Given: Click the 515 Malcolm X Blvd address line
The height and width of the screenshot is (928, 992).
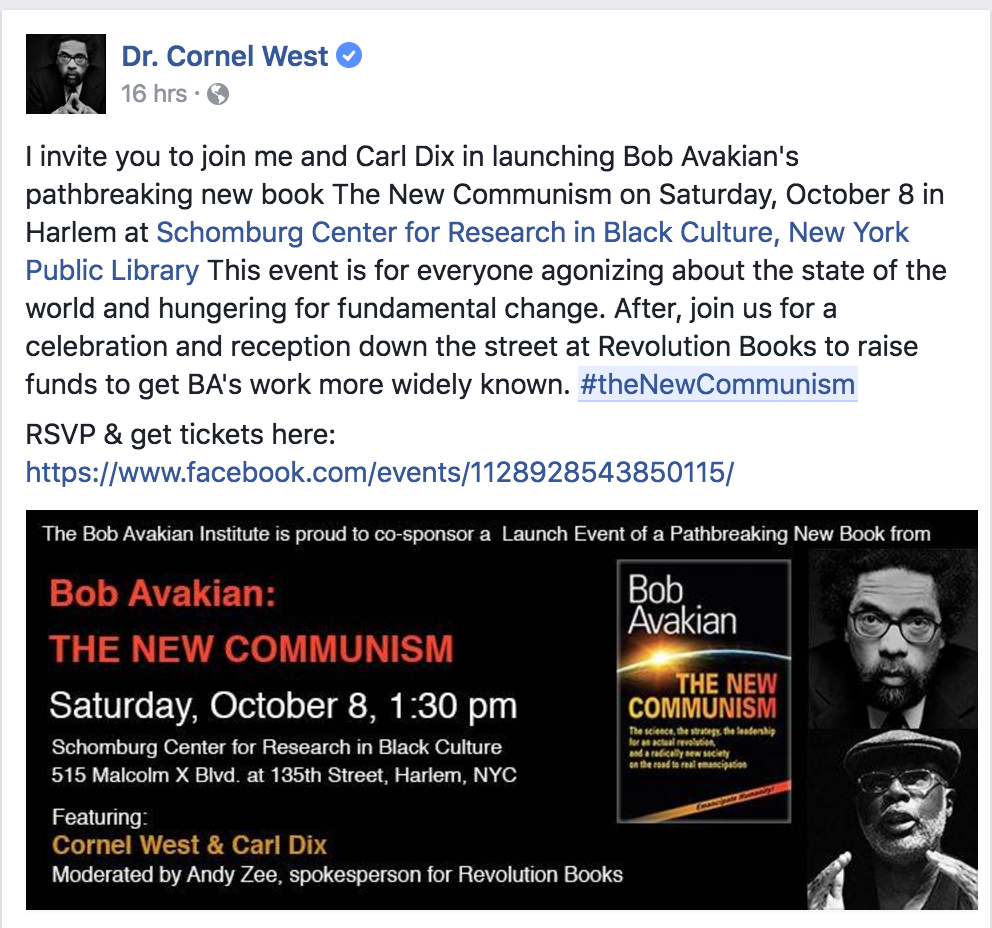Looking at the screenshot, I should pyautogui.click(x=284, y=775).
